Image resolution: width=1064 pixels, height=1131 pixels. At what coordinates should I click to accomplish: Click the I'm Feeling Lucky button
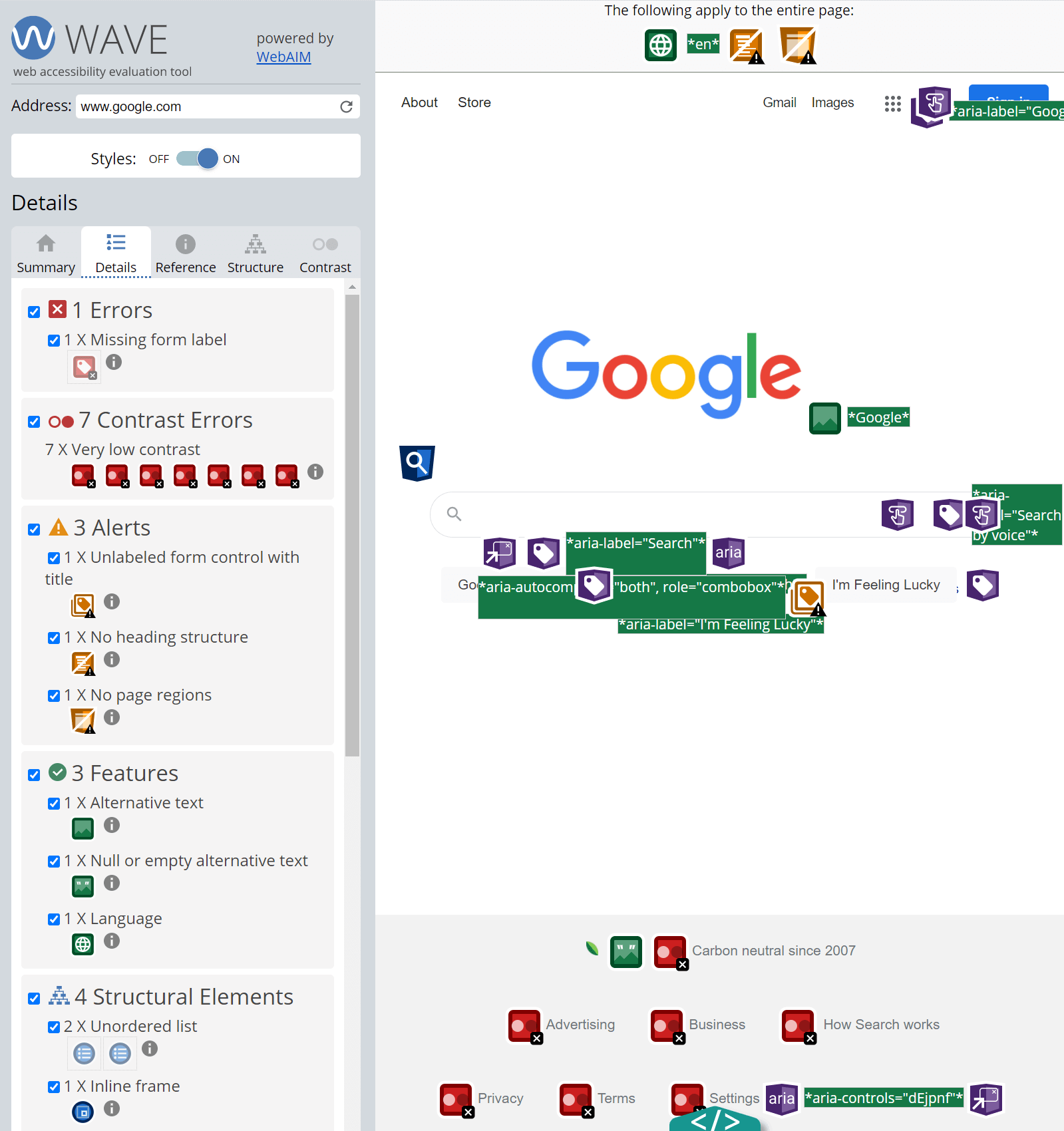coord(885,585)
